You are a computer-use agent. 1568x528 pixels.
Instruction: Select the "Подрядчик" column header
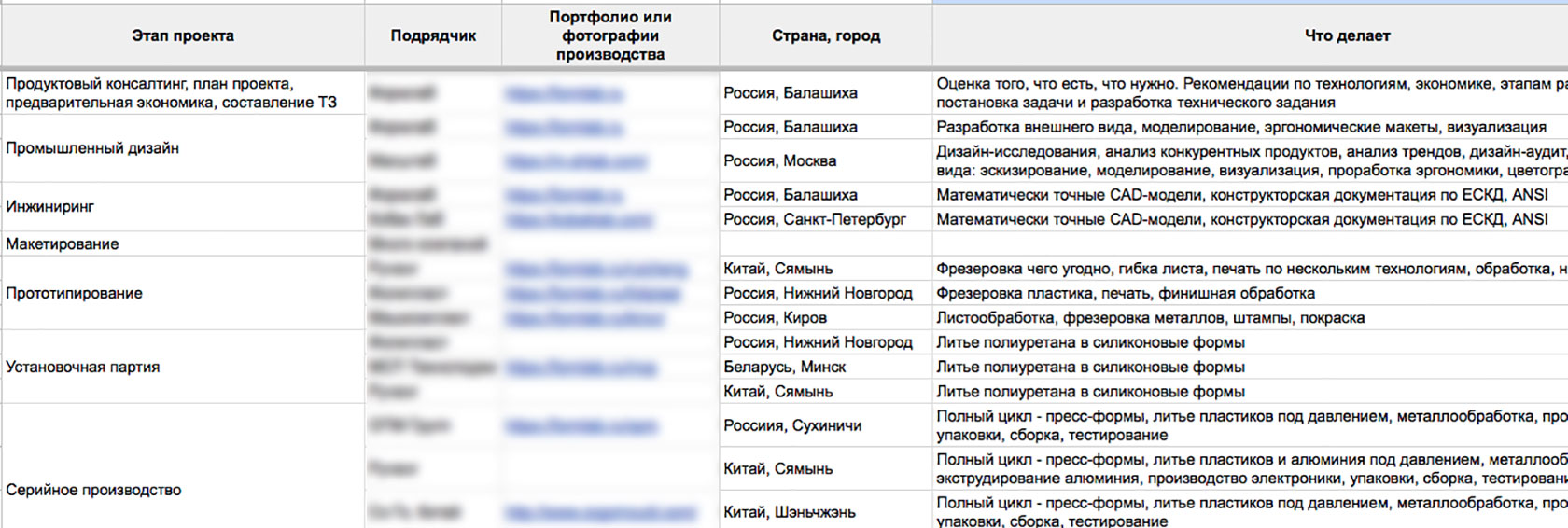[433, 36]
